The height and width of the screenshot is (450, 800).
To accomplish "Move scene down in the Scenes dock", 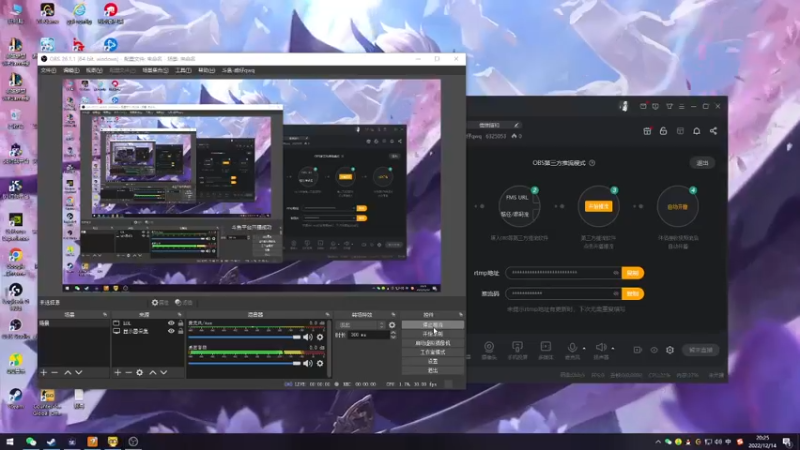I will click(79, 372).
